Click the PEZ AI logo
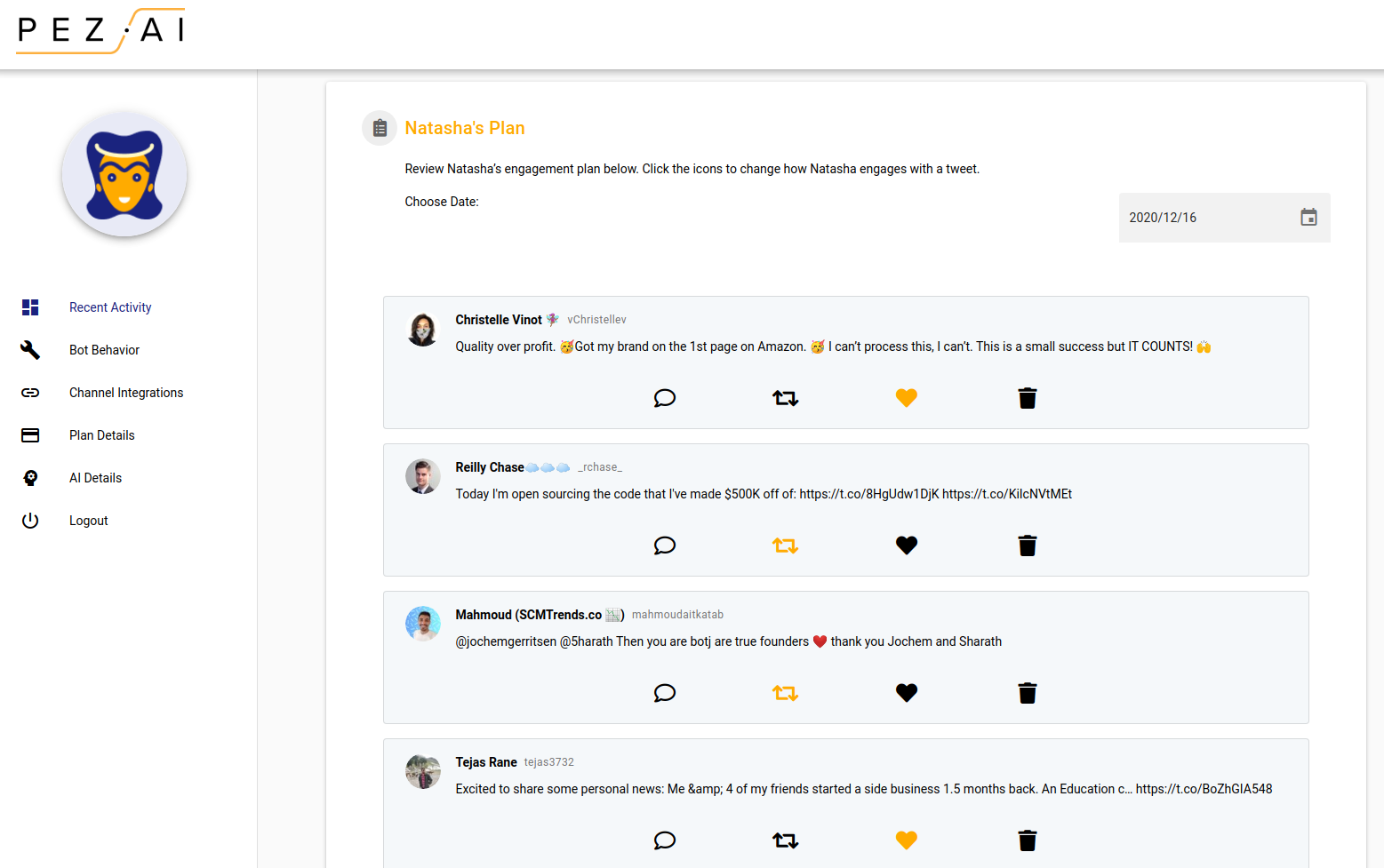 (100, 31)
